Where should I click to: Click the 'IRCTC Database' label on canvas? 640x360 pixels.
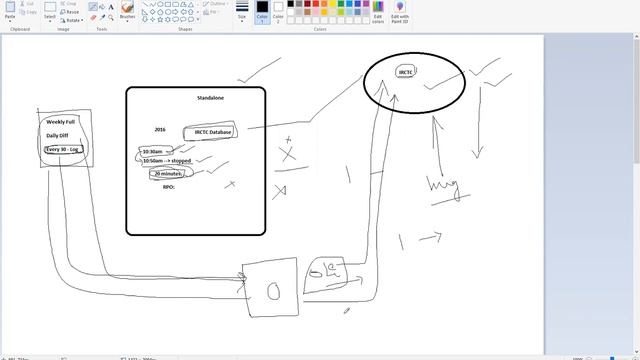(213, 132)
